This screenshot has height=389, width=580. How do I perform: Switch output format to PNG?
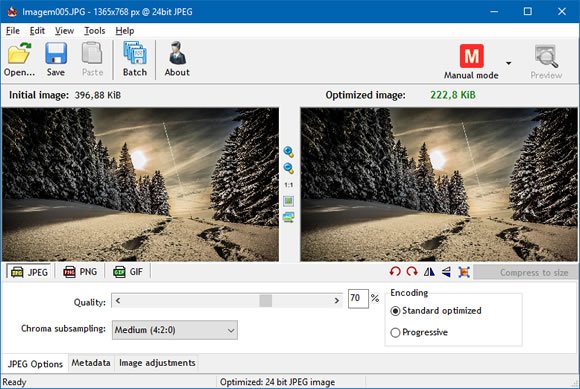tap(80, 272)
